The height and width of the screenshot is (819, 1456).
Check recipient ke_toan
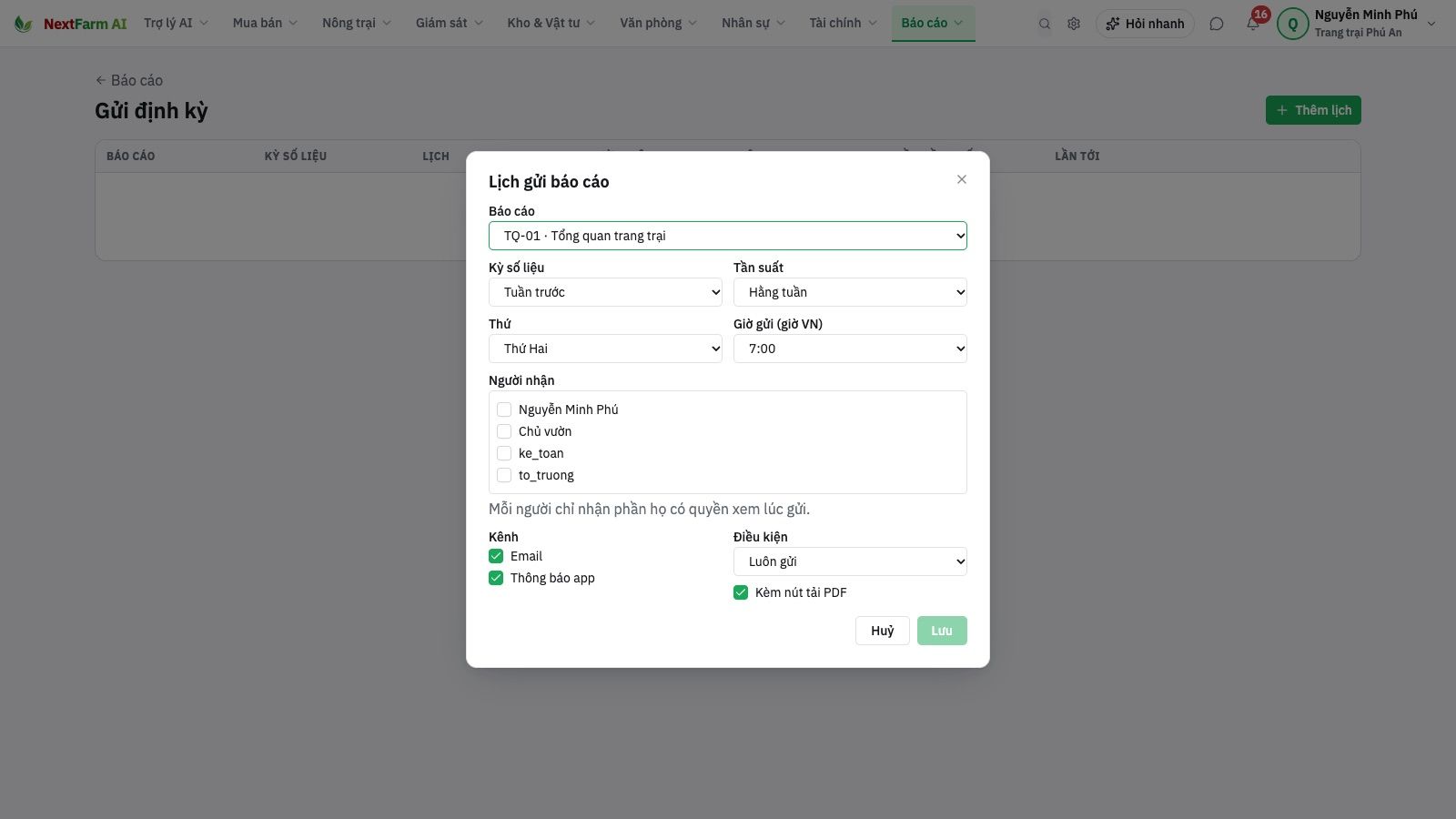point(504,453)
